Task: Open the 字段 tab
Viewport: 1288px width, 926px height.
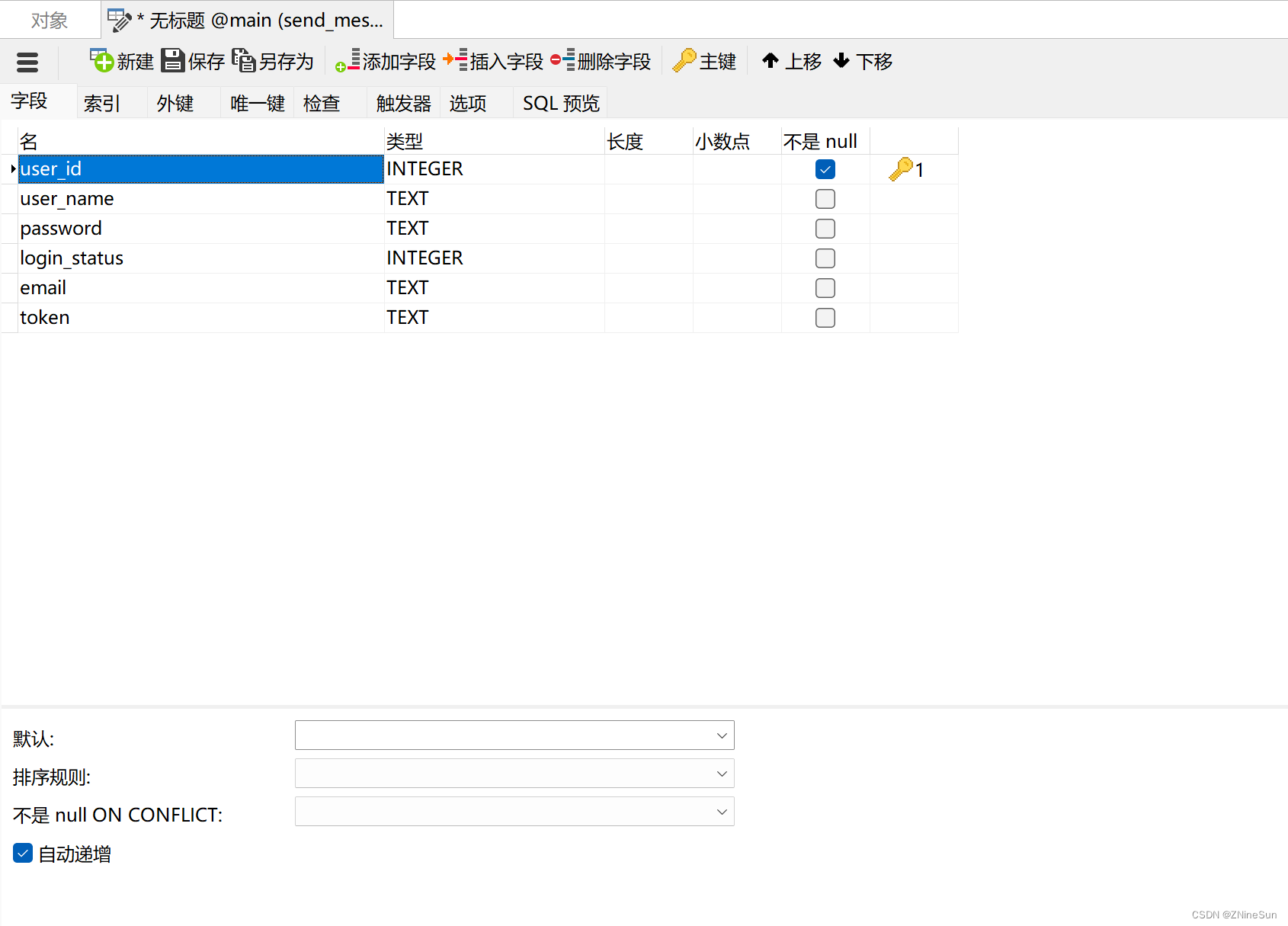Action: [38, 101]
